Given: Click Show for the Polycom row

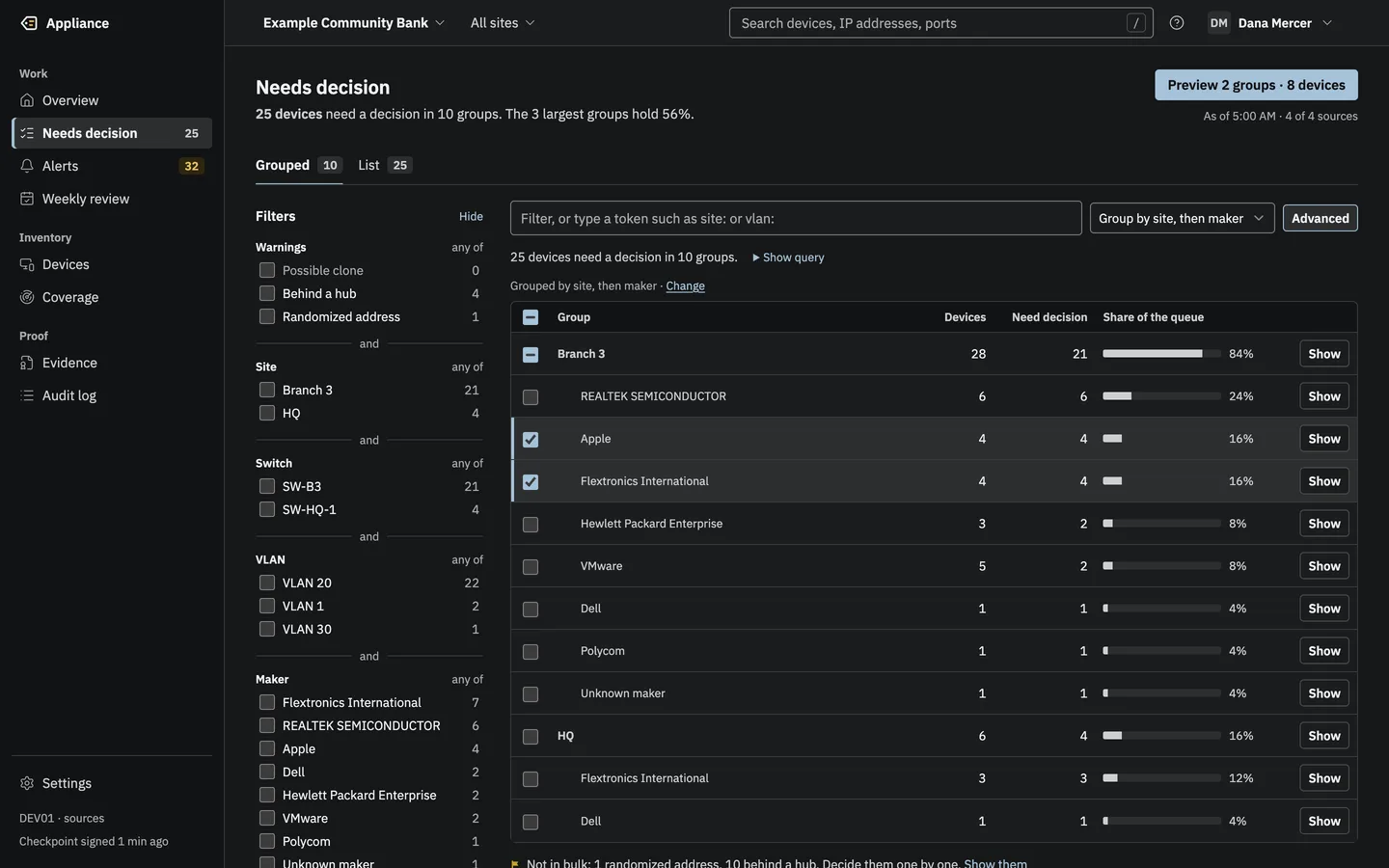Looking at the screenshot, I should 1323,651.
